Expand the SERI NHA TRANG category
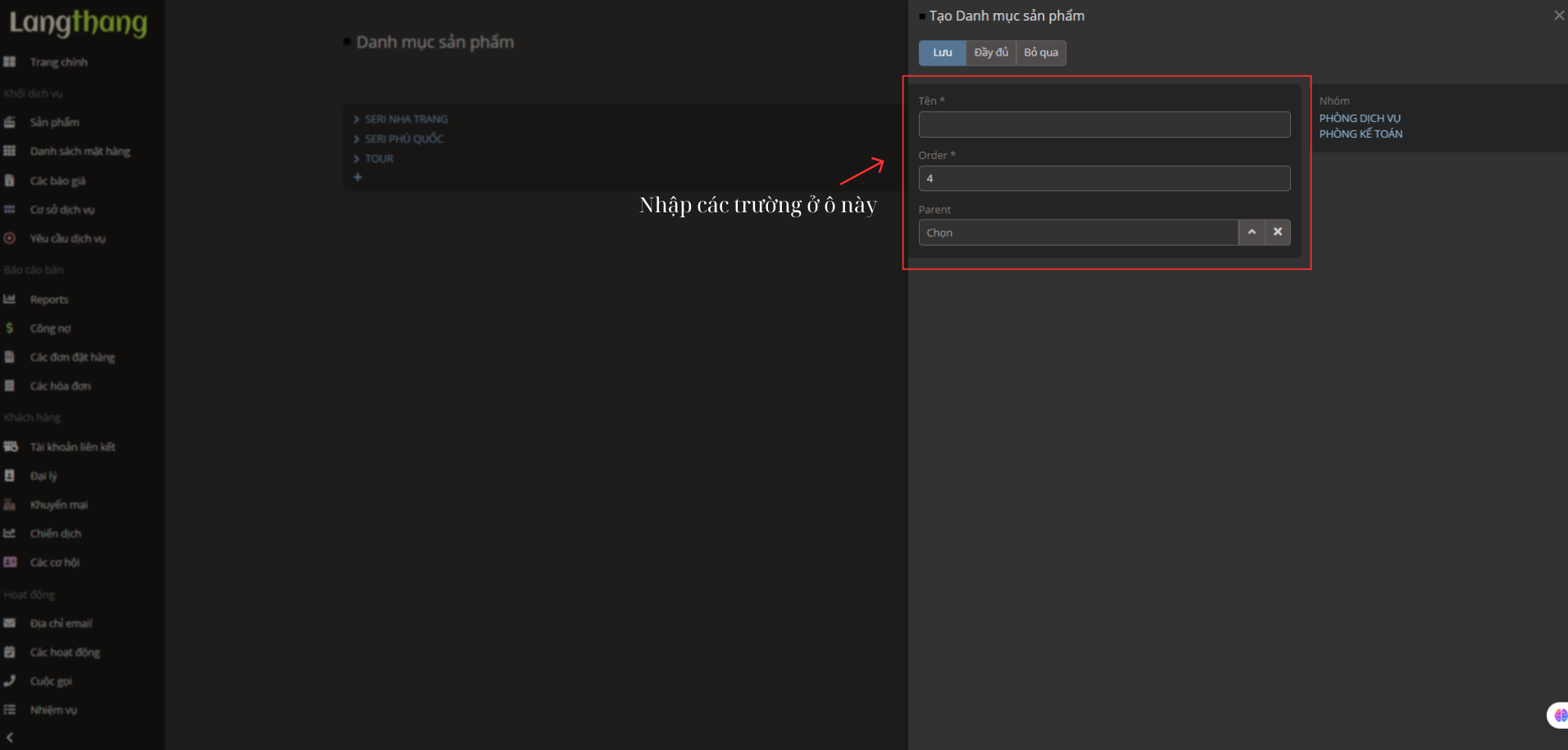This screenshot has width=1568, height=750. click(x=357, y=120)
